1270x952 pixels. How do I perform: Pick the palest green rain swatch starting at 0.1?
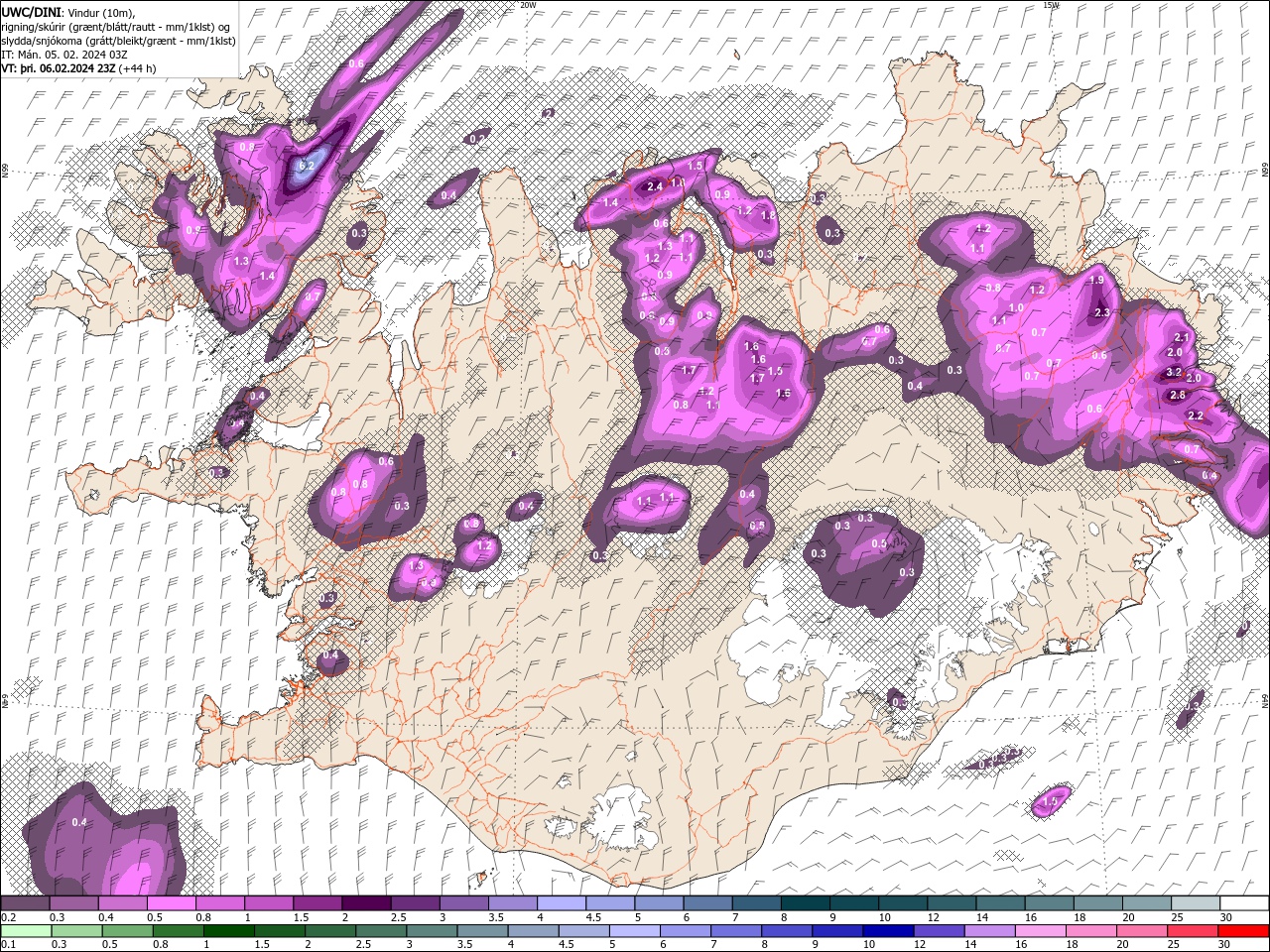coord(26,931)
